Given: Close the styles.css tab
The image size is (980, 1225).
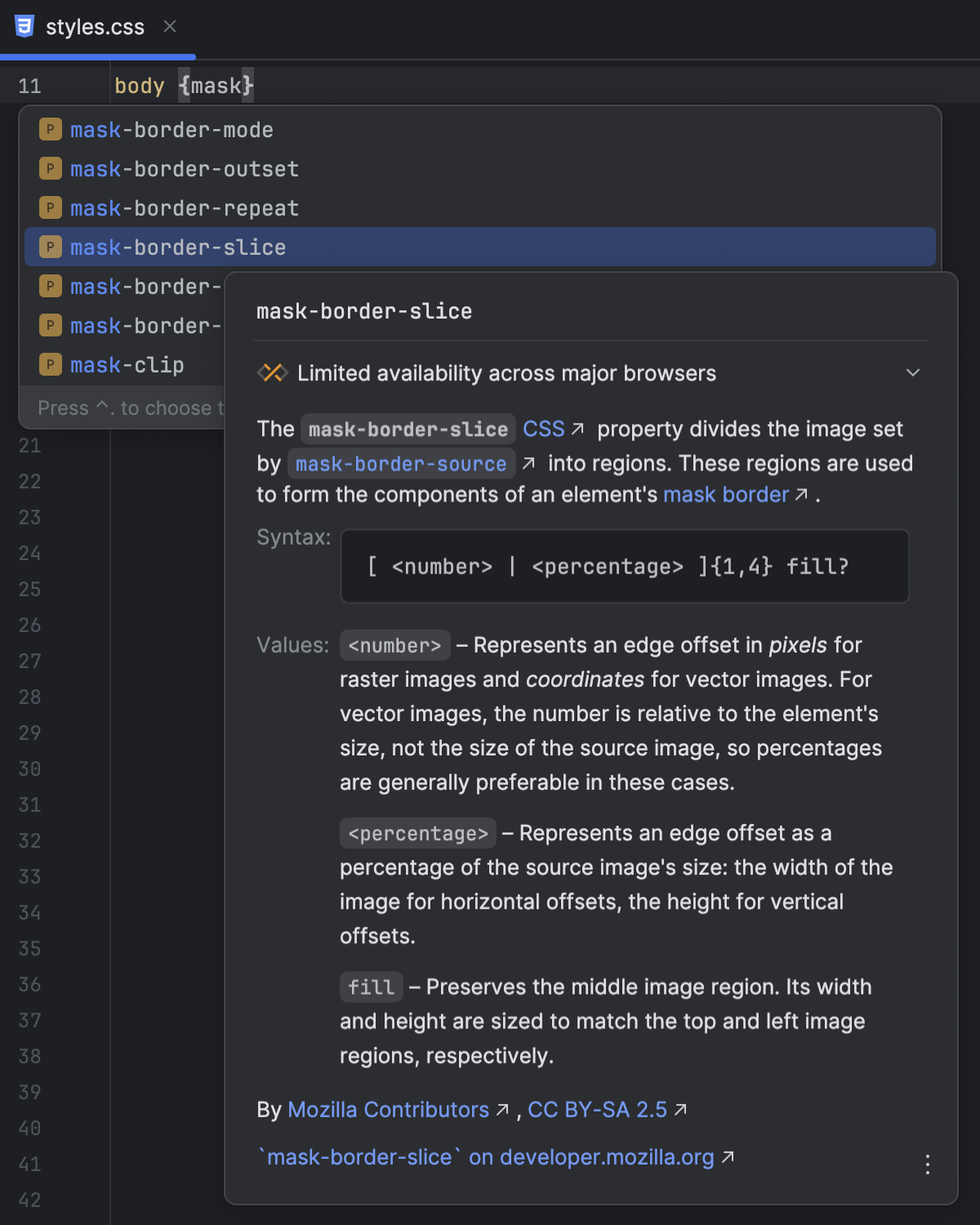Looking at the screenshot, I should point(170,27).
